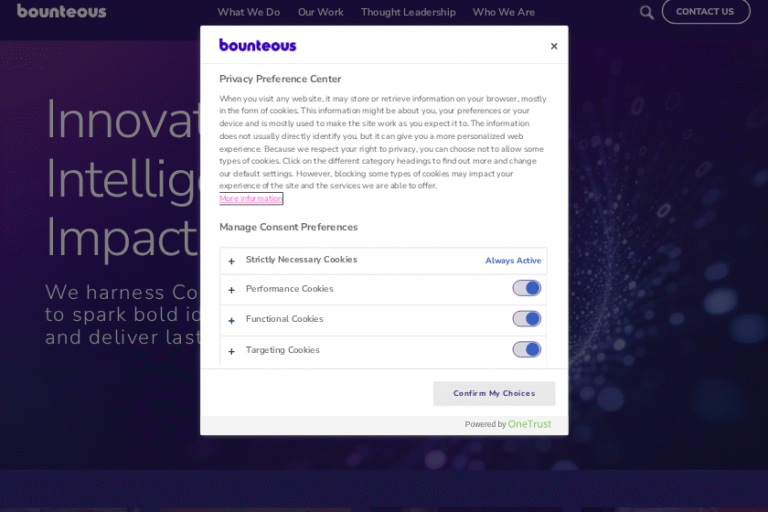
Task: Expand Strictly Necessary Cookies plus icon
Action: pyautogui.click(x=232, y=261)
